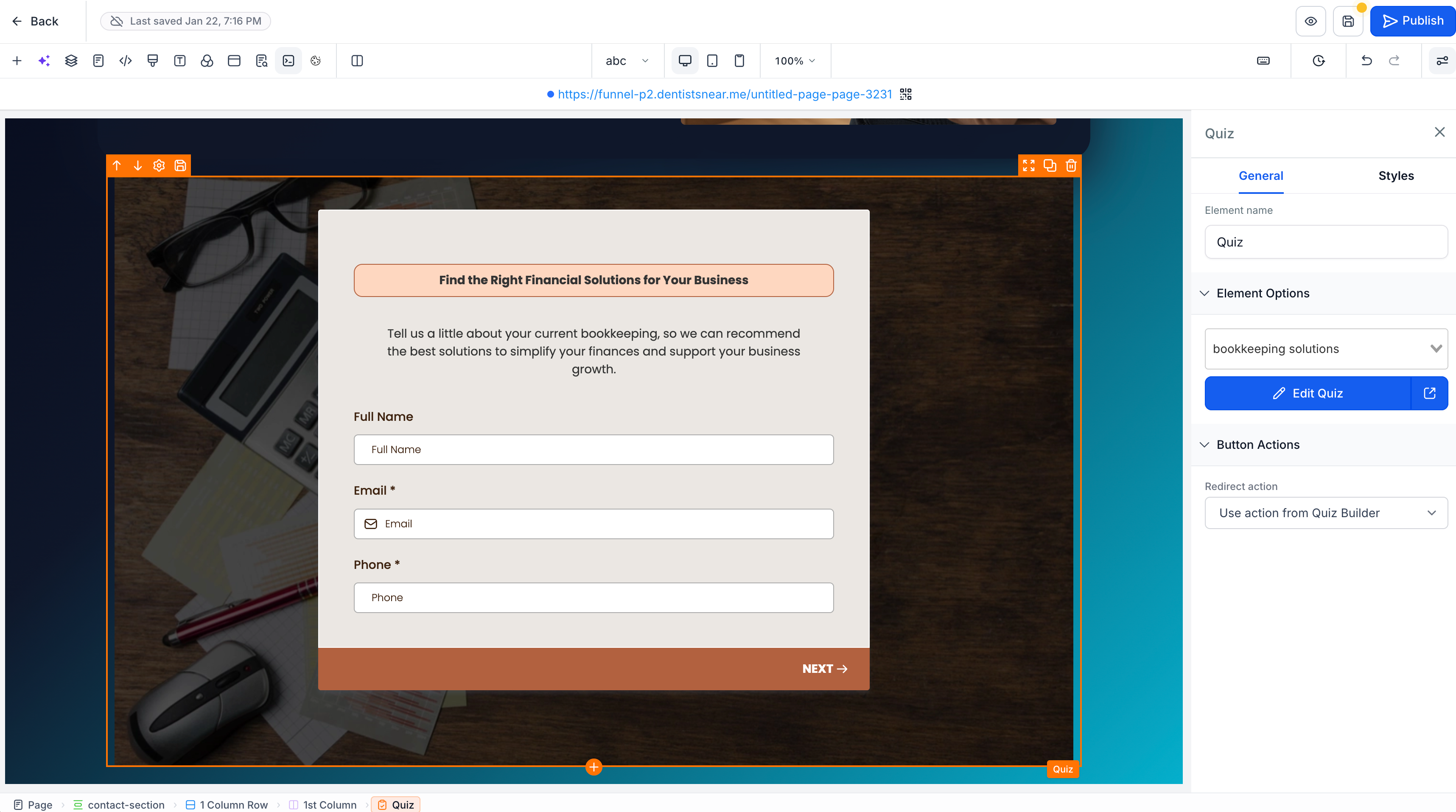This screenshot has width=1456, height=812.
Task: Preview the page with eye icon
Action: 1311,22
